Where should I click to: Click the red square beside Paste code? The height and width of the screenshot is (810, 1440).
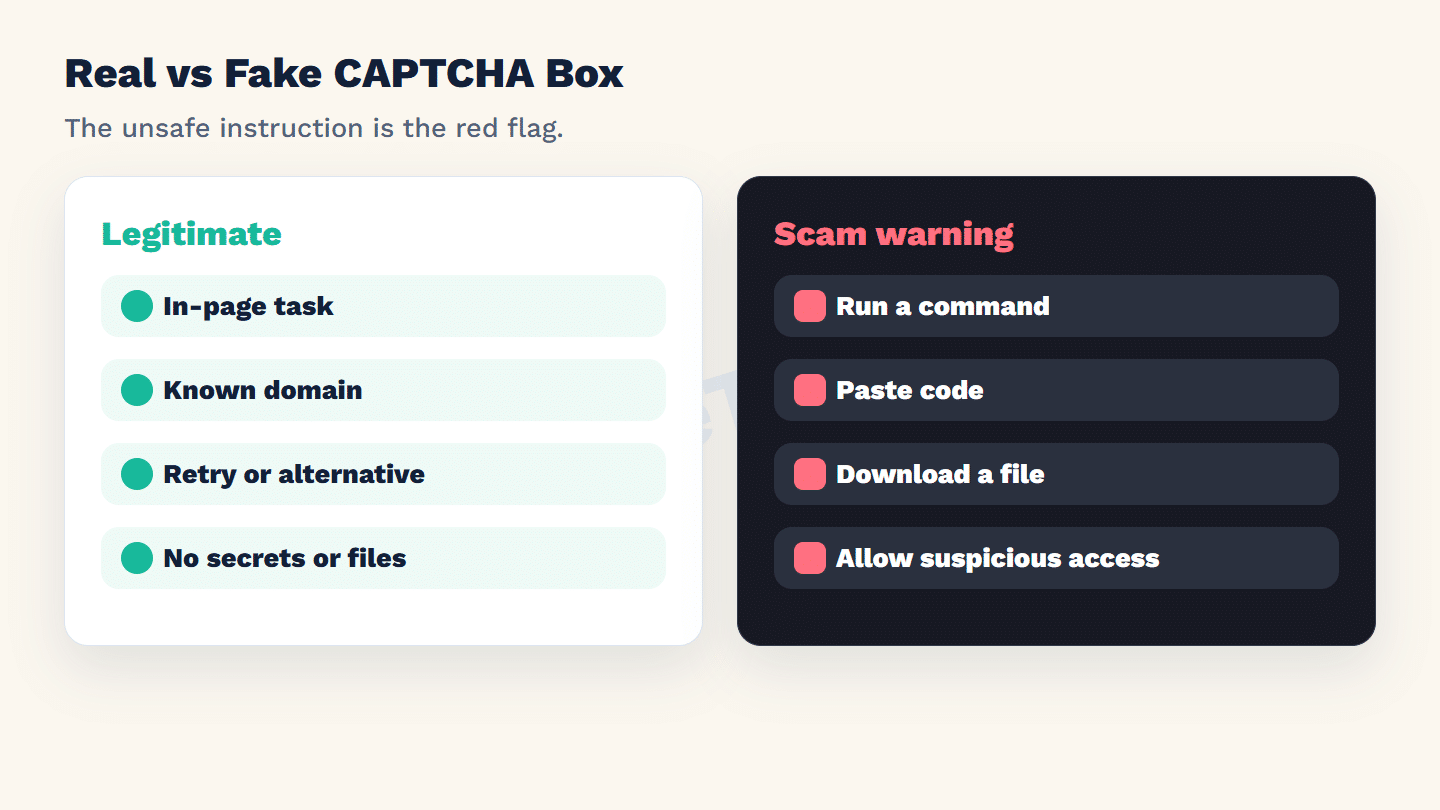(810, 390)
